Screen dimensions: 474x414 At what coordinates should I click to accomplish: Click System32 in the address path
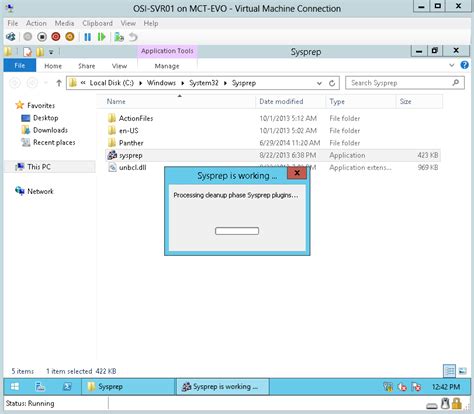click(204, 83)
